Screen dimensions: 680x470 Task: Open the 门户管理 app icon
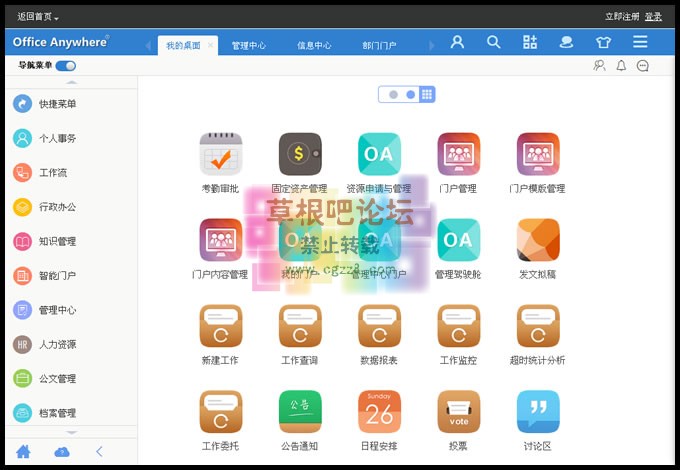(x=458, y=154)
